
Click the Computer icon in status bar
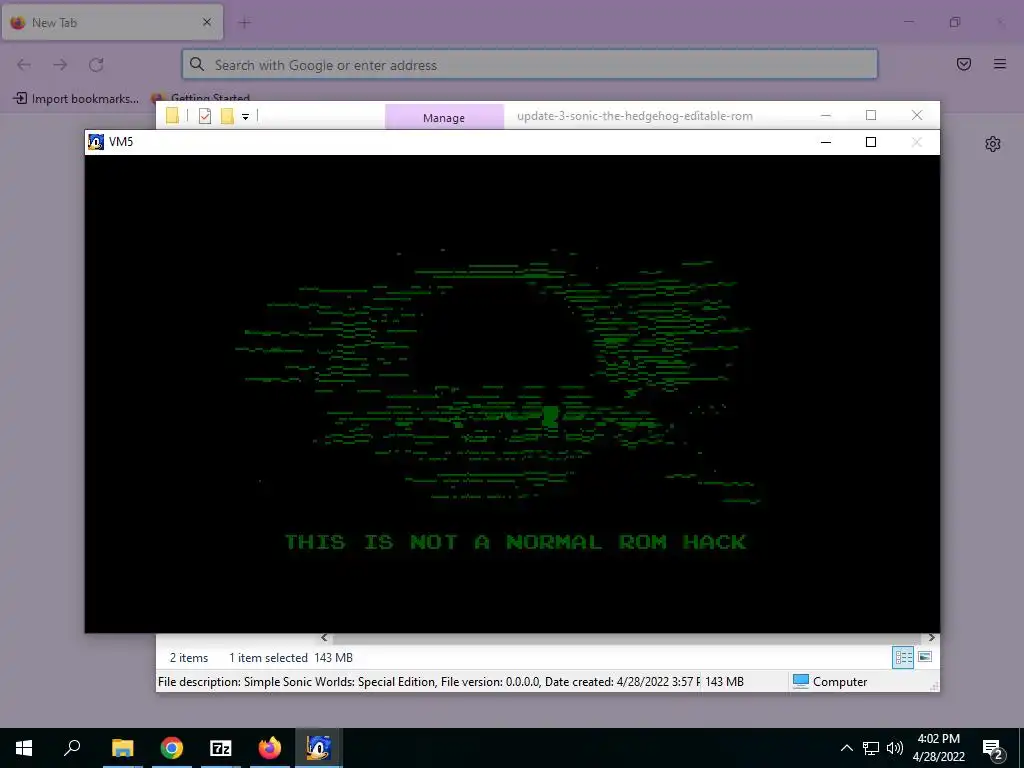801,681
